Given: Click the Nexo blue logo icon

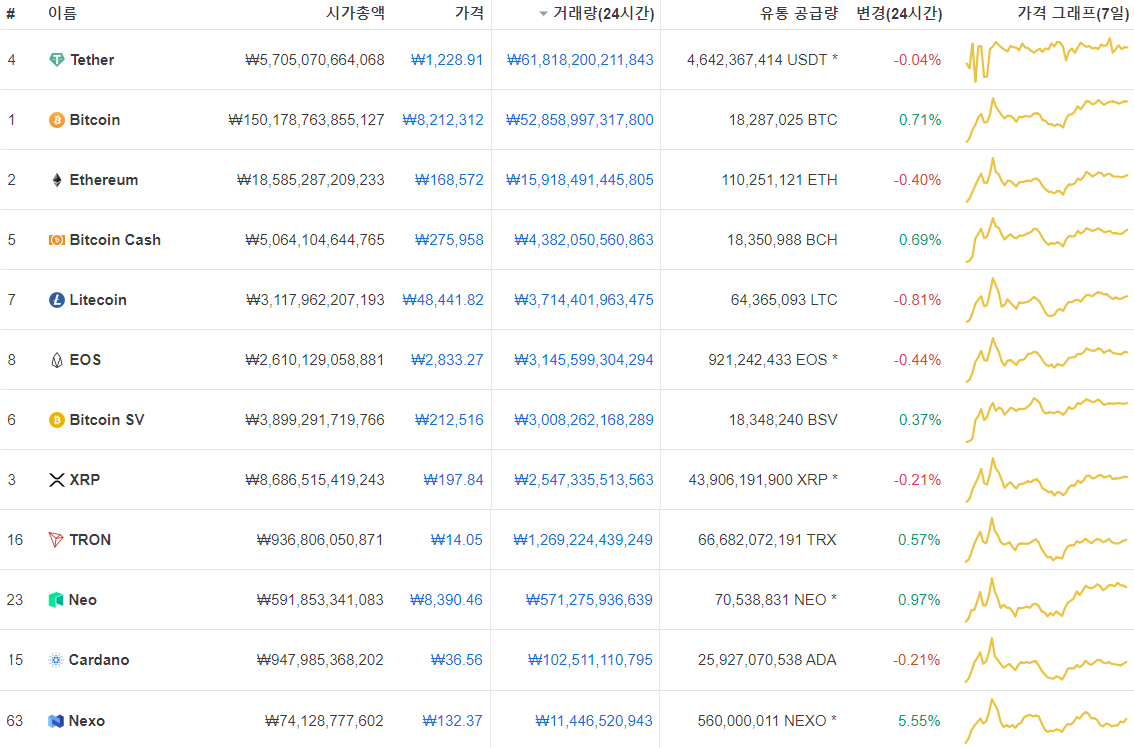Looking at the screenshot, I should (x=56, y=721).
